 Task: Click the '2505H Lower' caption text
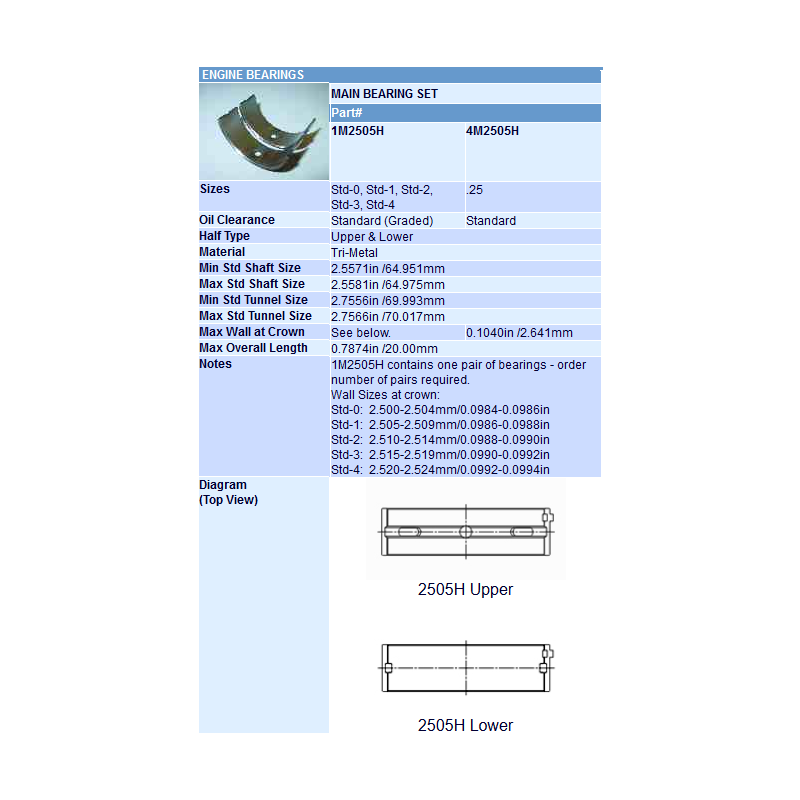point(465,726)
